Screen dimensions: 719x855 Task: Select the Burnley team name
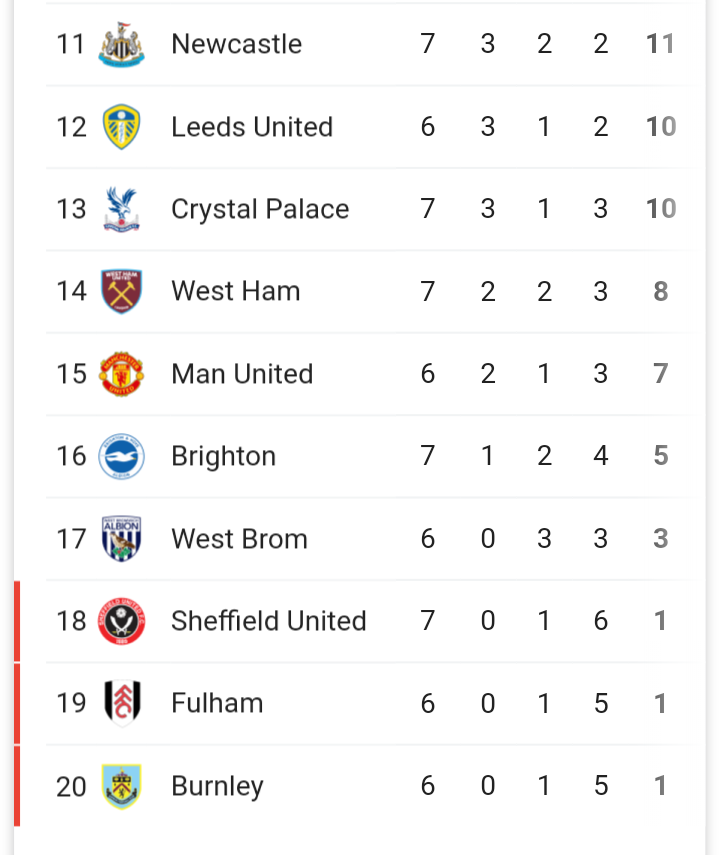[x=217, y=786]
